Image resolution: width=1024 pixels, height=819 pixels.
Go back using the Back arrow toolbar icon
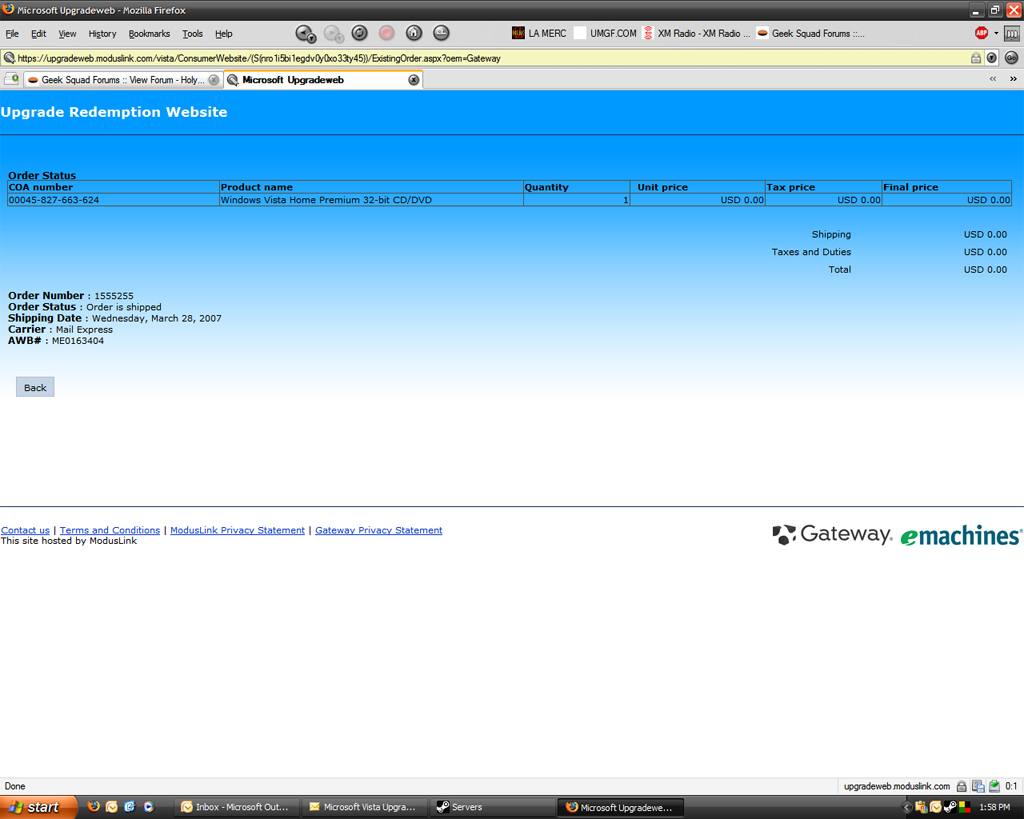point(304,33)
